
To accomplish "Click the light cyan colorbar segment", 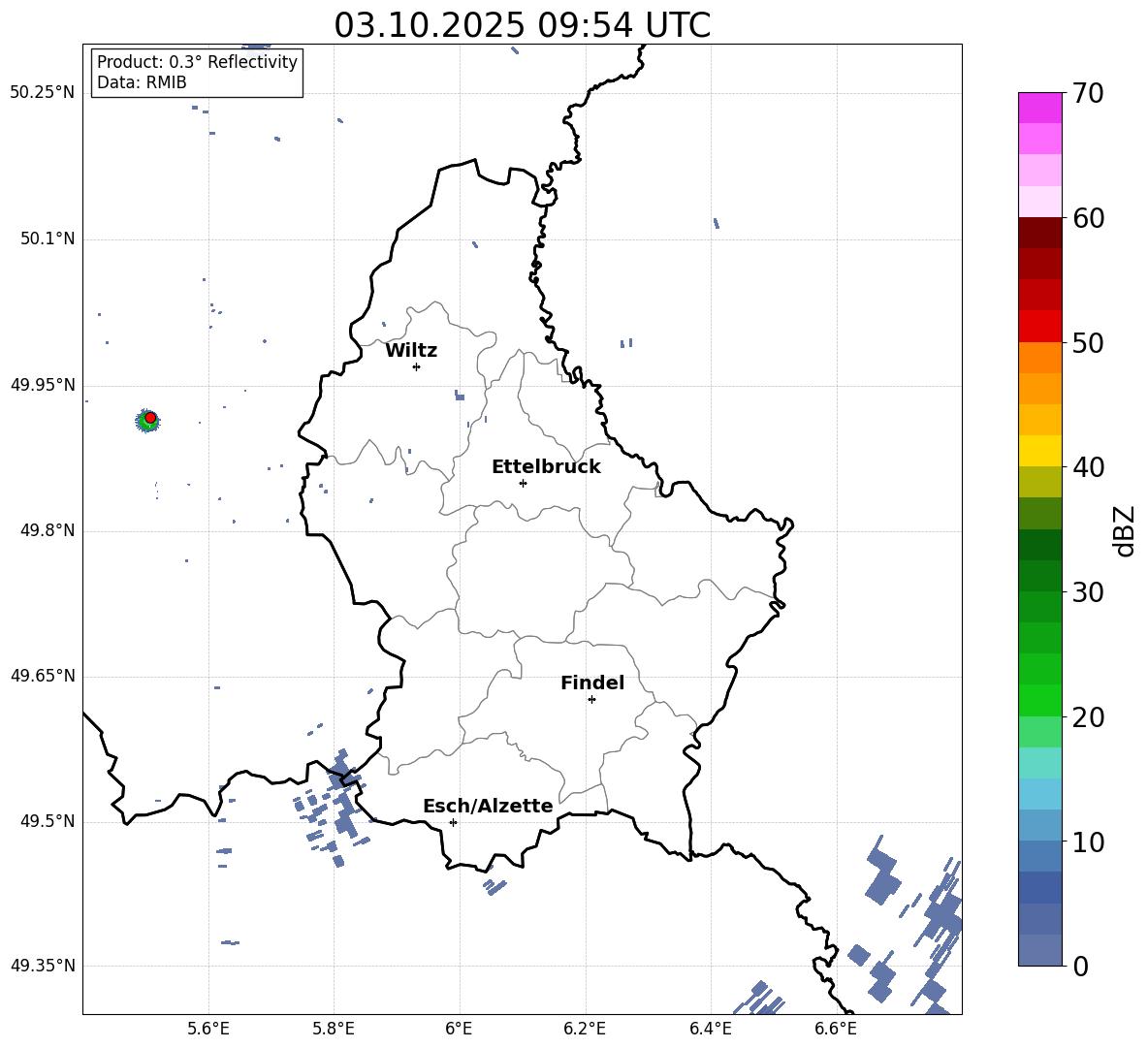I will click(1040, 763).
